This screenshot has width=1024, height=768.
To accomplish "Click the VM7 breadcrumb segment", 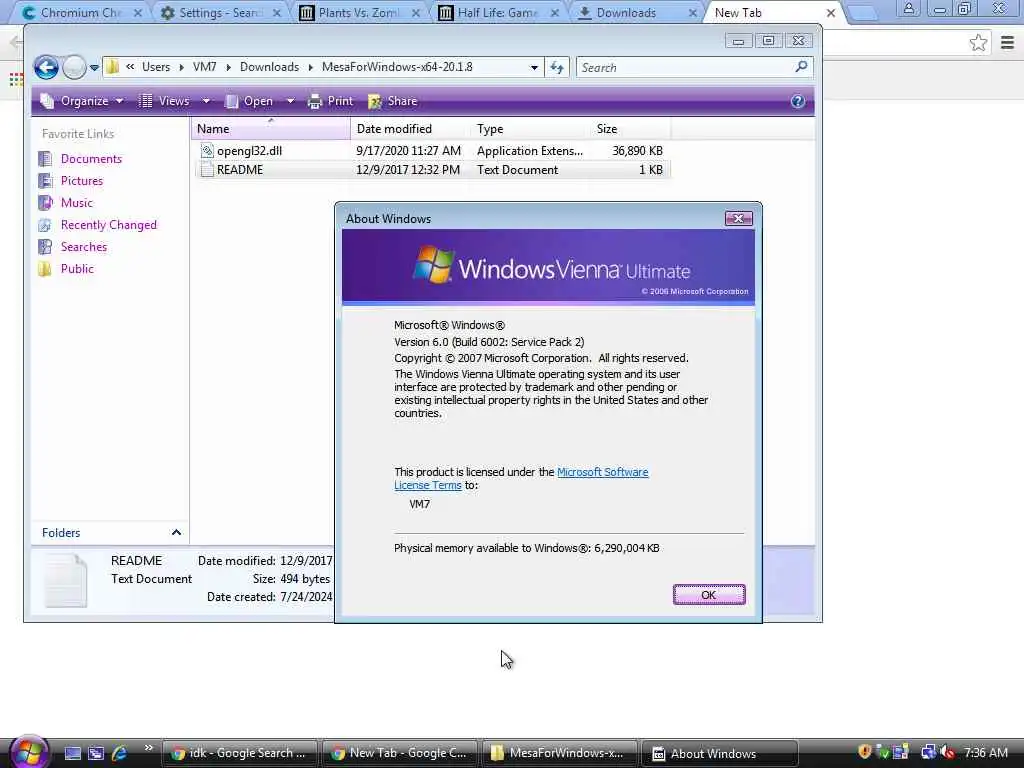I will [204, 67].
